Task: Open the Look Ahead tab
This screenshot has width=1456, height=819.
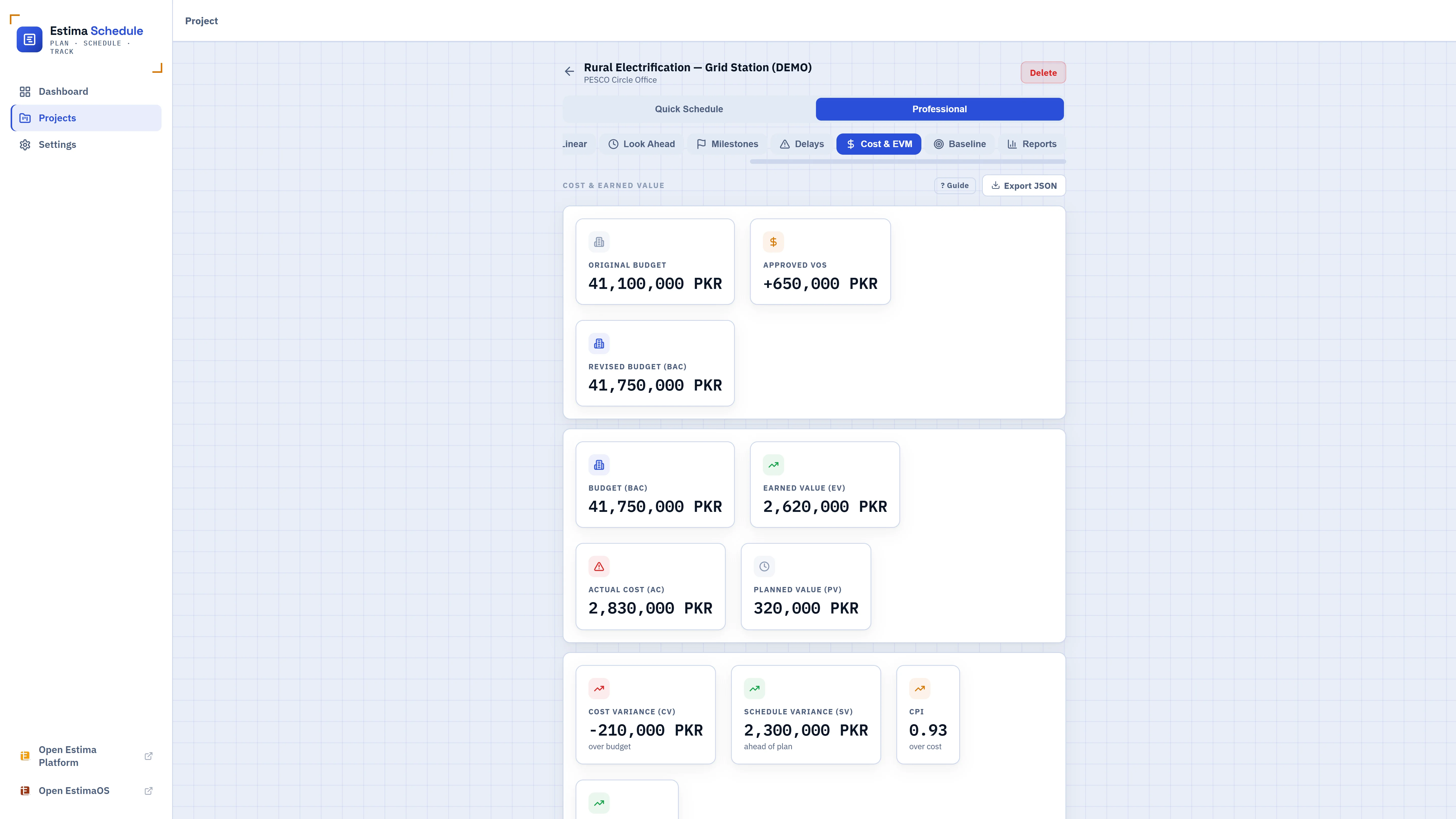Action: 642,144
